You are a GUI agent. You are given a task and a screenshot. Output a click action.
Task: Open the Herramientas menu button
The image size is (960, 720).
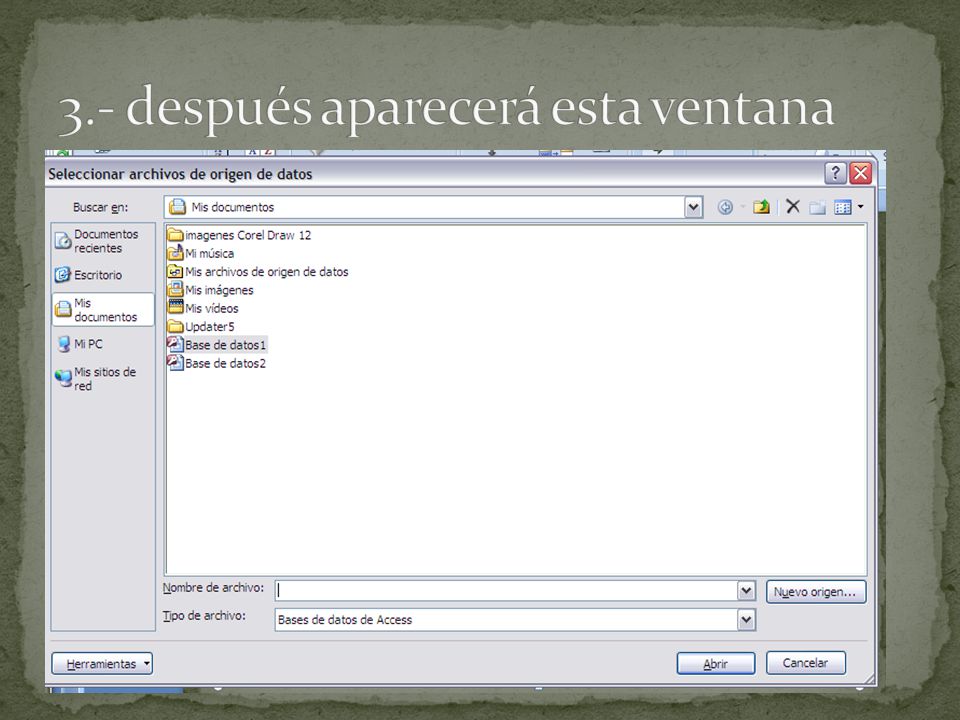[x=102, y=664]
